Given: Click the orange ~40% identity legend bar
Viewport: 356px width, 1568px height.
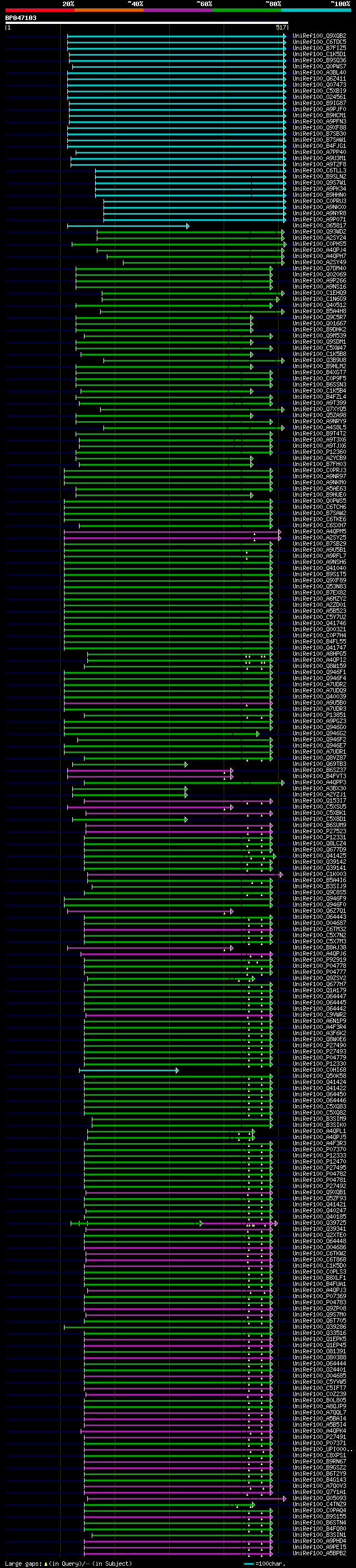Looking at the screenshot, I should tap(109, 10).
